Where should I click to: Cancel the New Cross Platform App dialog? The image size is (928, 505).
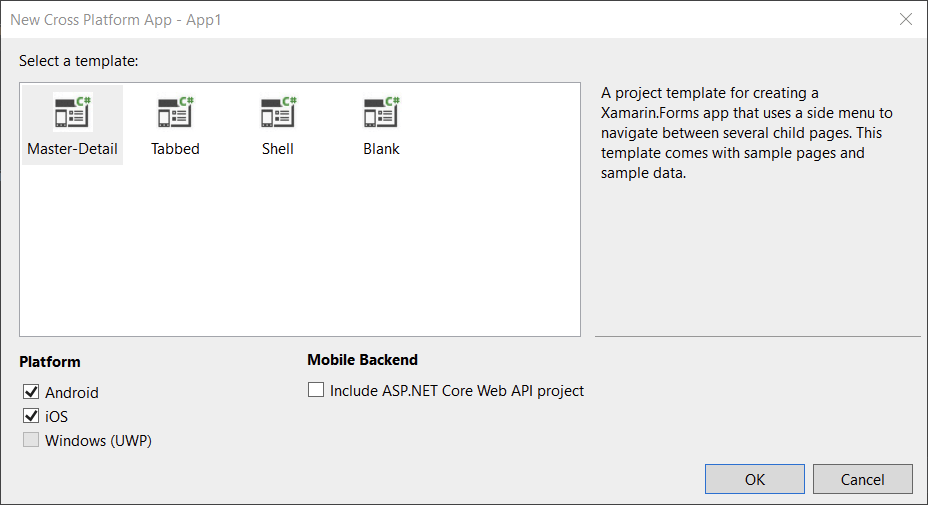tap(862, 479)
